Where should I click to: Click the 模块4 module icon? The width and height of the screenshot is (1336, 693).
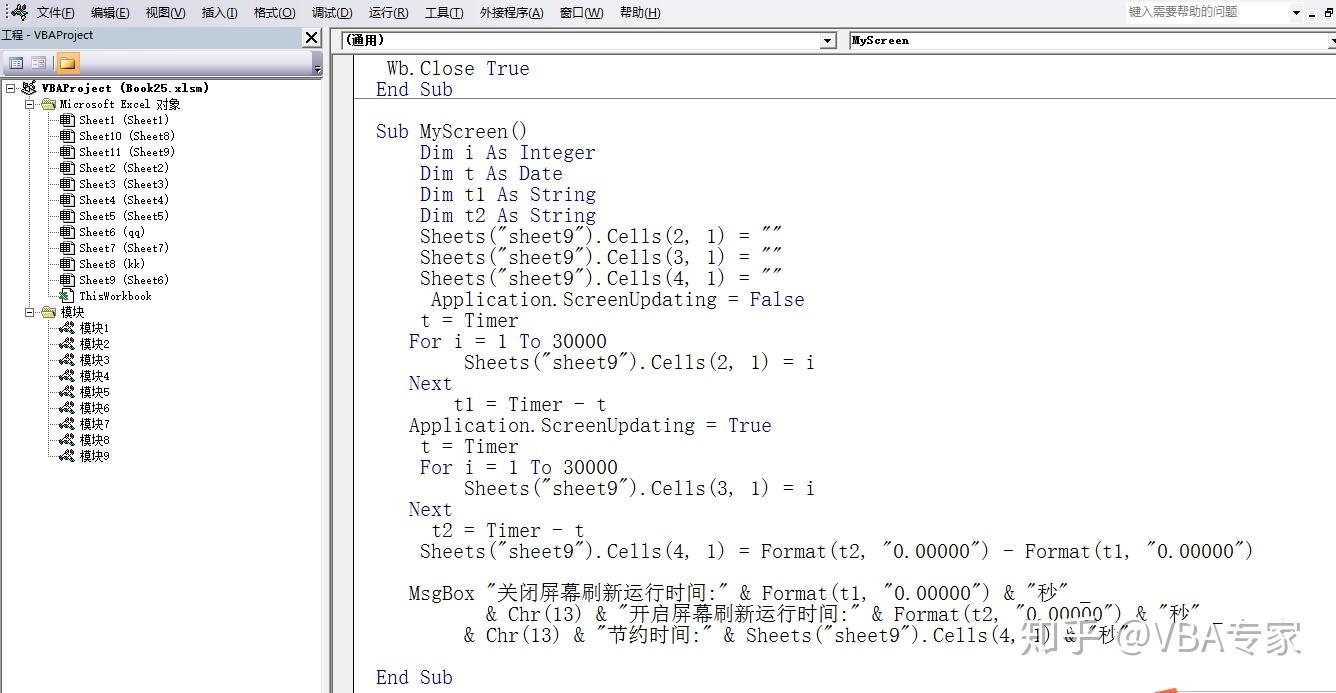click(67, 376)
